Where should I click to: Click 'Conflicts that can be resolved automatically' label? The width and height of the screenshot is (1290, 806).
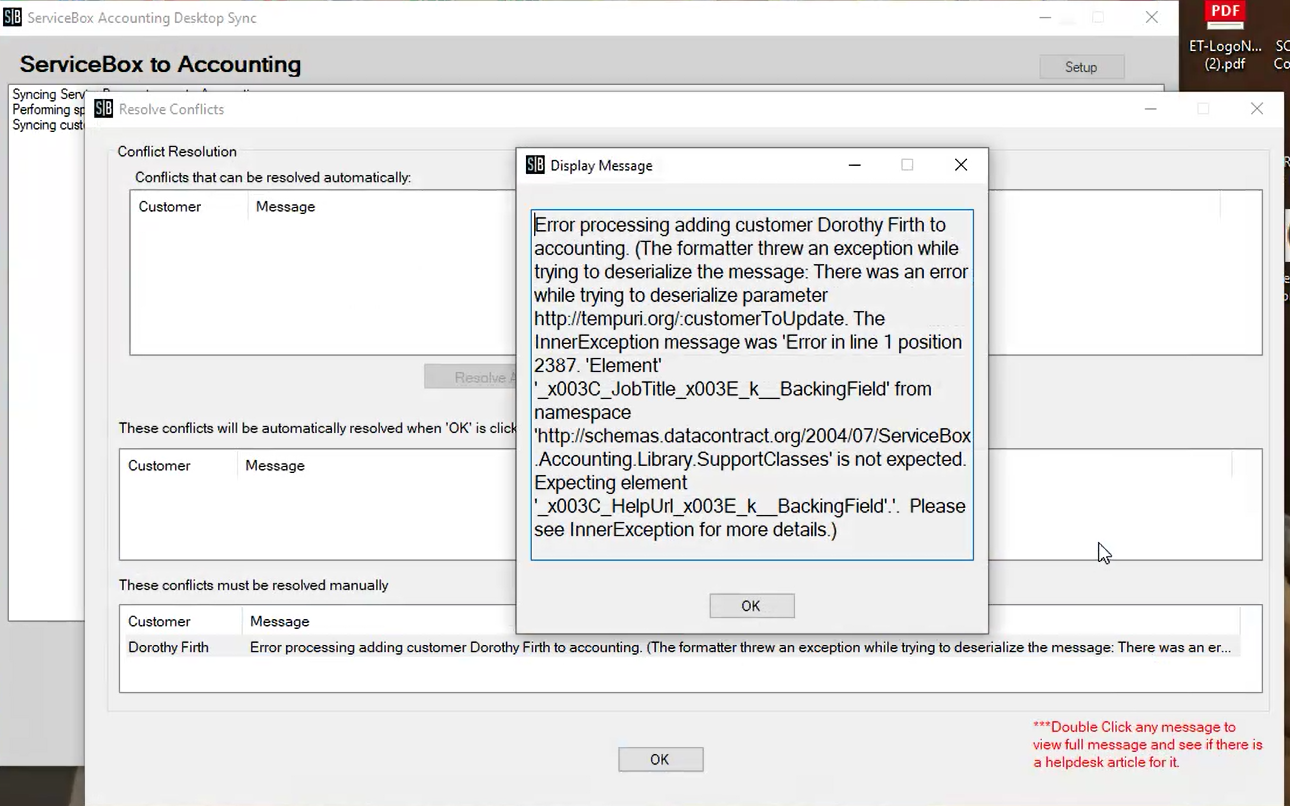tap(273, 178)
